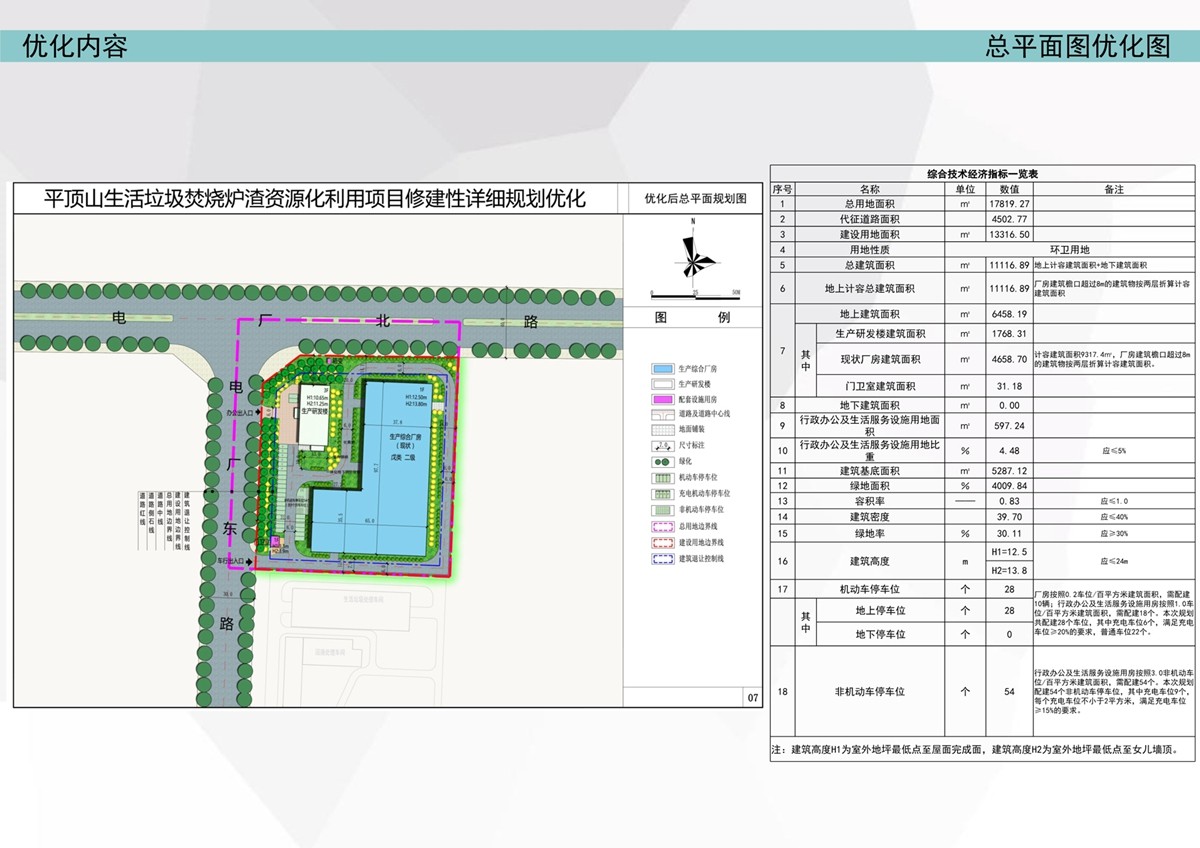
Task: Click the 优化内容 header title
Action: (x=75, y=46)
